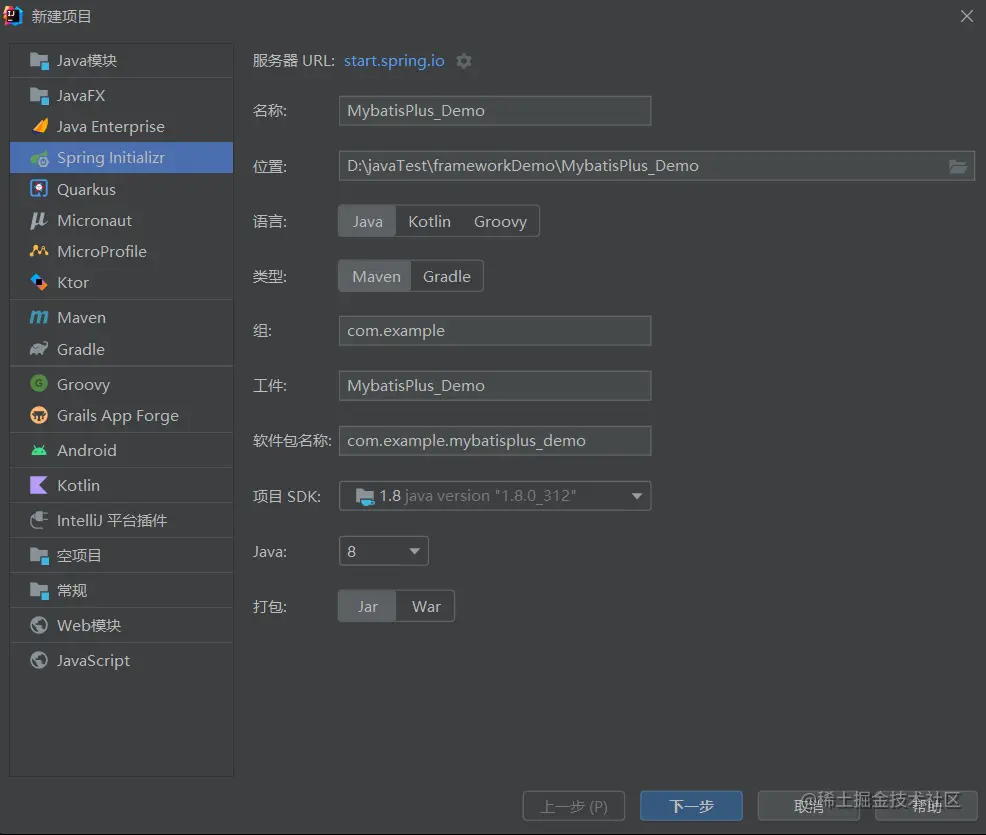Click the 软件包名称 field
Viewport: 986px width, 835px height.
point(495,441)
